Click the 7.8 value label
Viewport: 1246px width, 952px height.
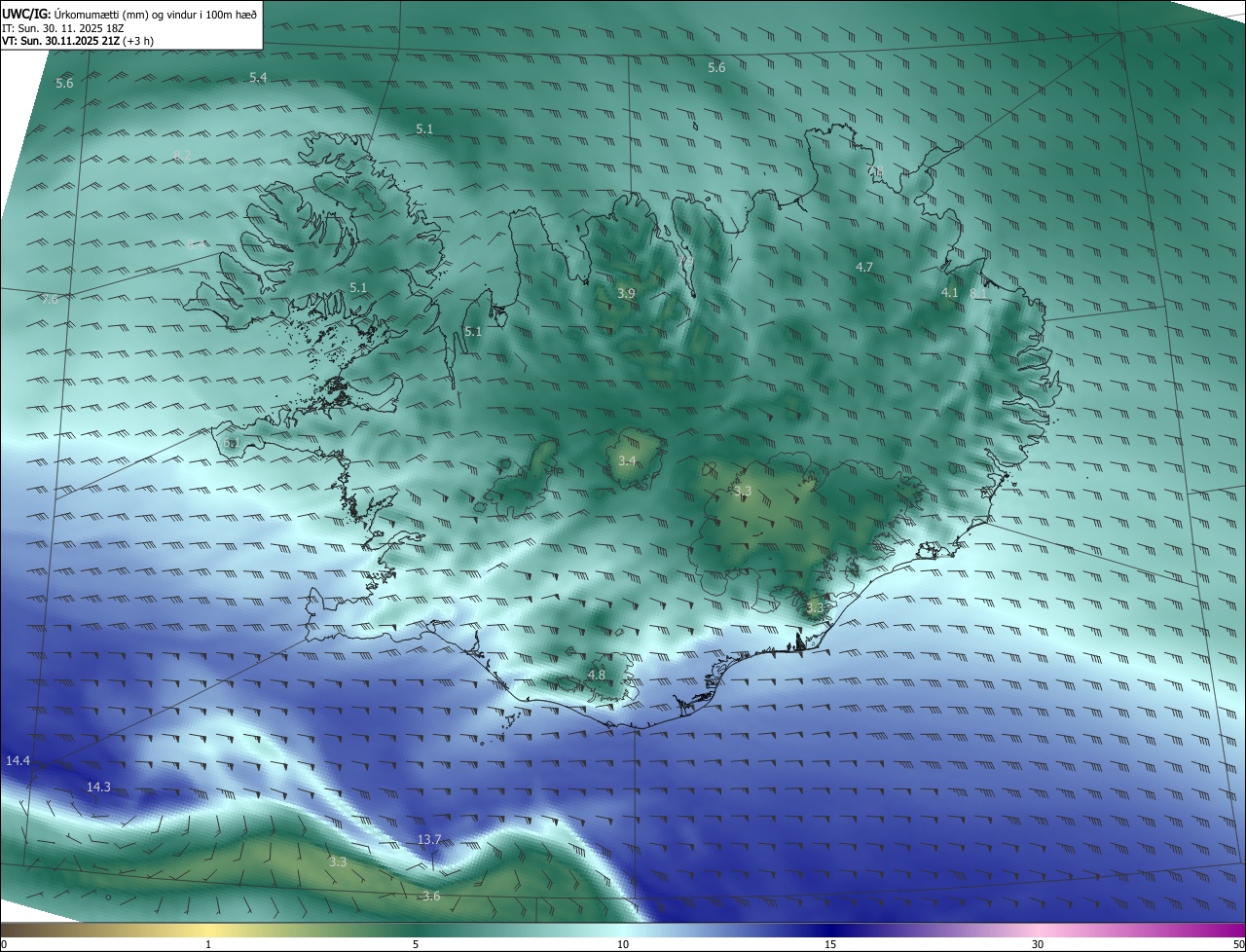pos(876,173)
